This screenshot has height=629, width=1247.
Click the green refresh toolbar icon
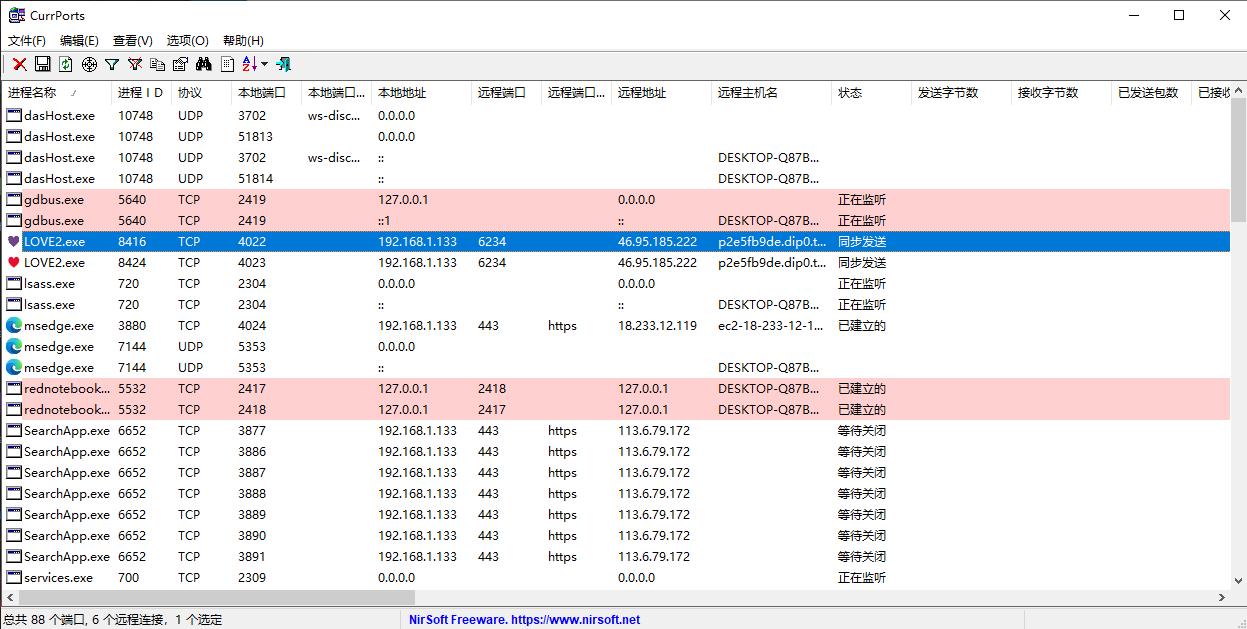coord(66,64)
